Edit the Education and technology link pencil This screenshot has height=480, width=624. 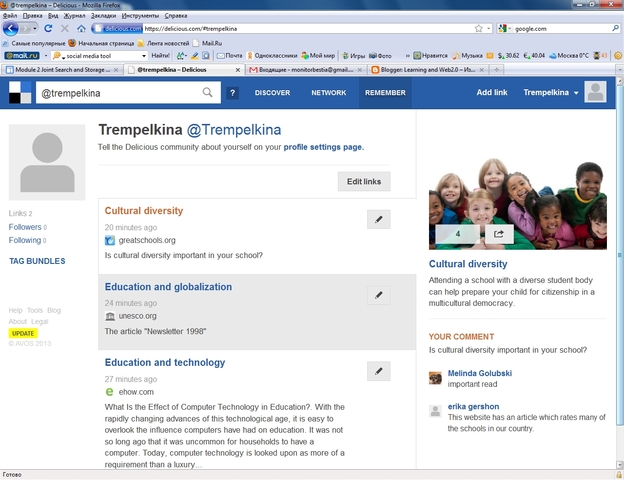378,371
